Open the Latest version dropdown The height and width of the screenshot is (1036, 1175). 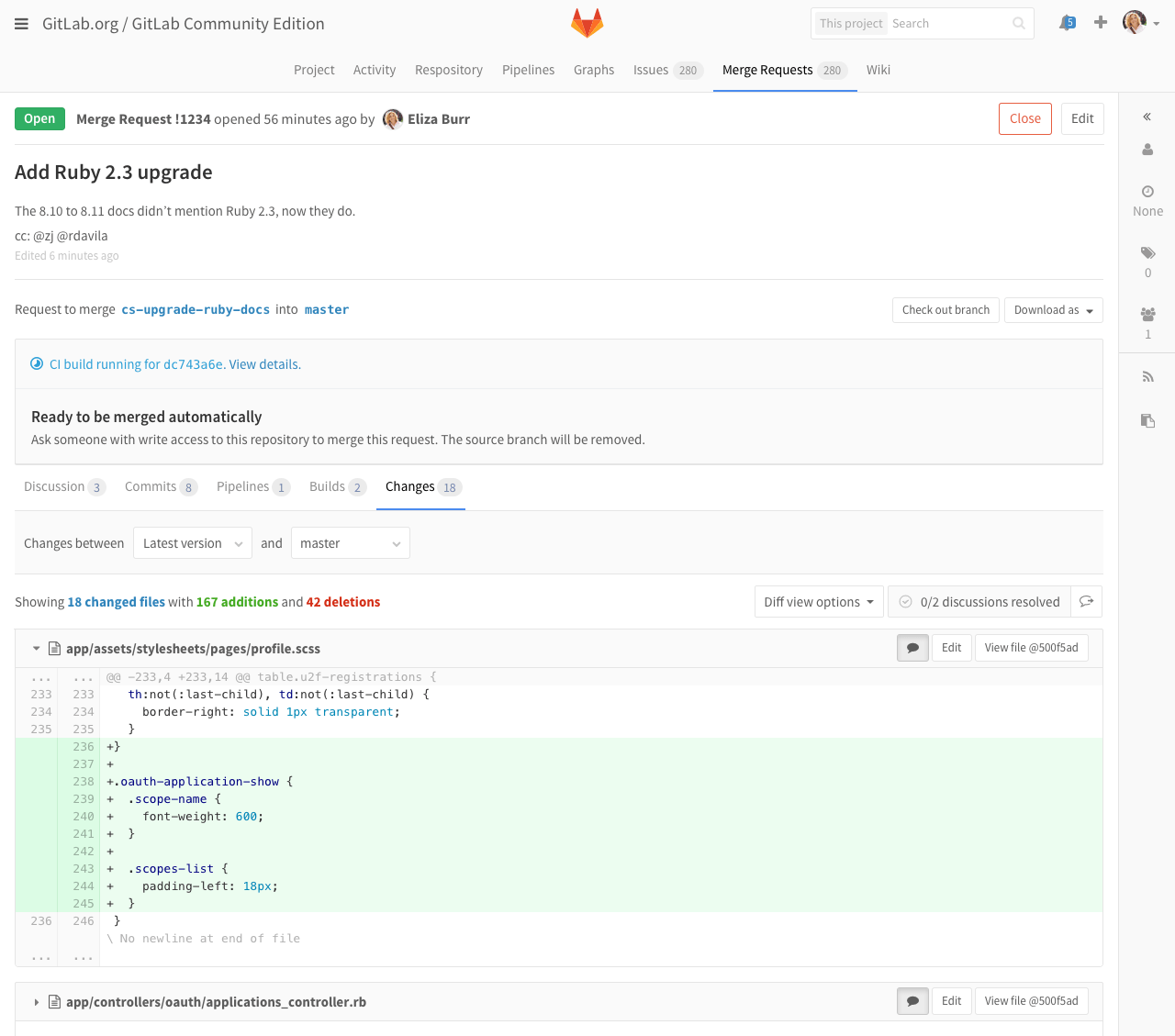192,542
